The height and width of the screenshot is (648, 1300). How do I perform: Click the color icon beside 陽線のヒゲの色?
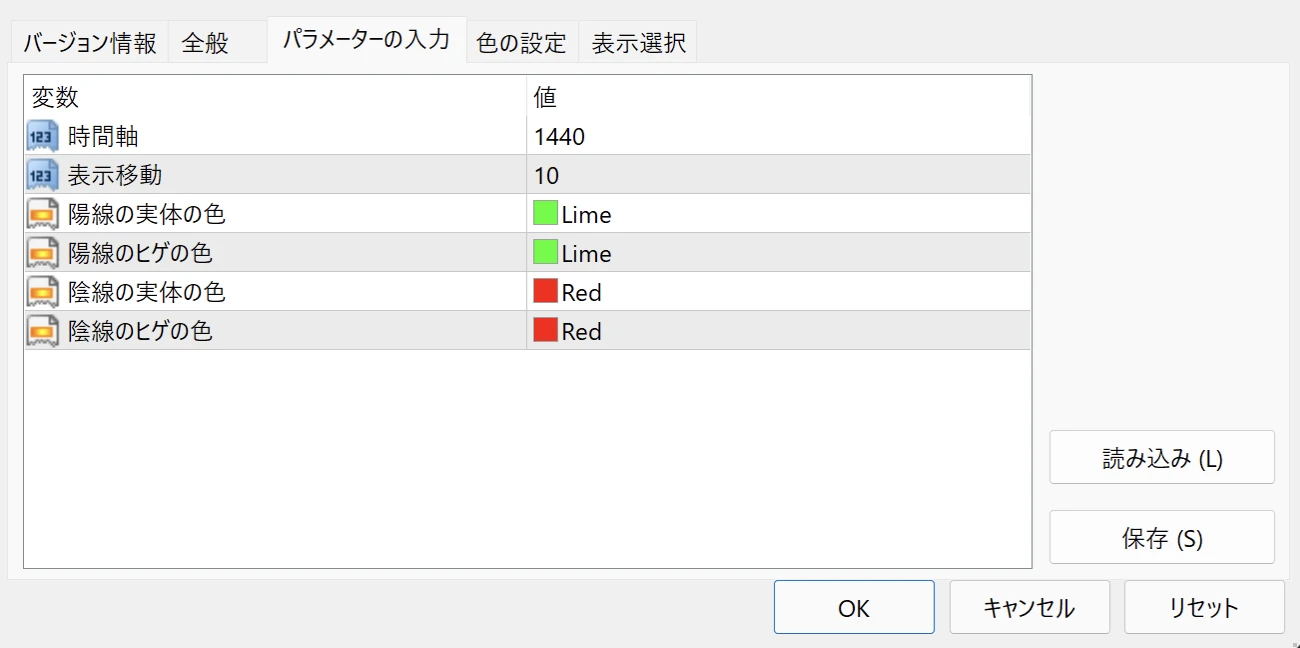(x=43, y=253)
